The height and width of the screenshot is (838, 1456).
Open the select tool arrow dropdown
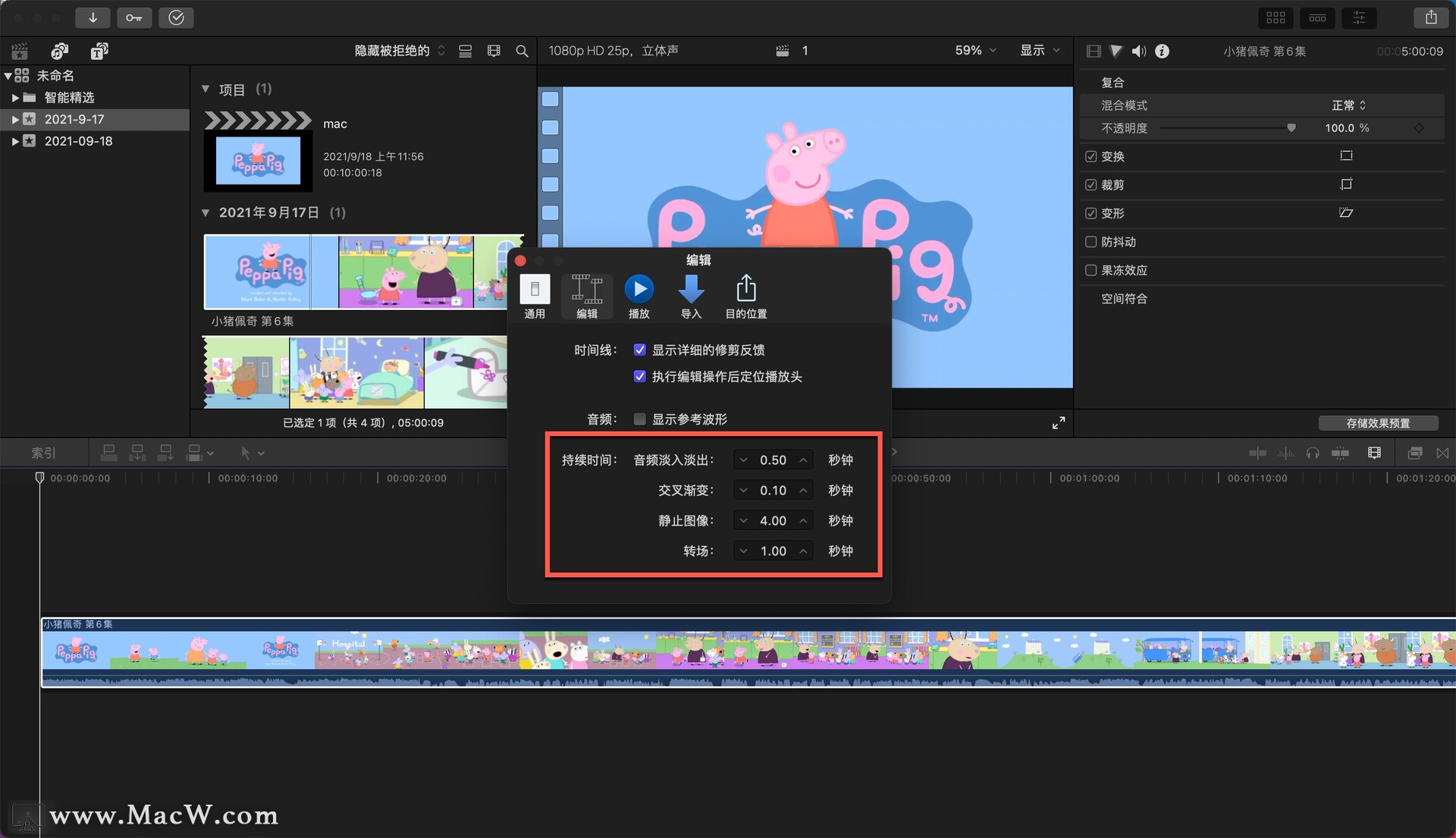252,453
